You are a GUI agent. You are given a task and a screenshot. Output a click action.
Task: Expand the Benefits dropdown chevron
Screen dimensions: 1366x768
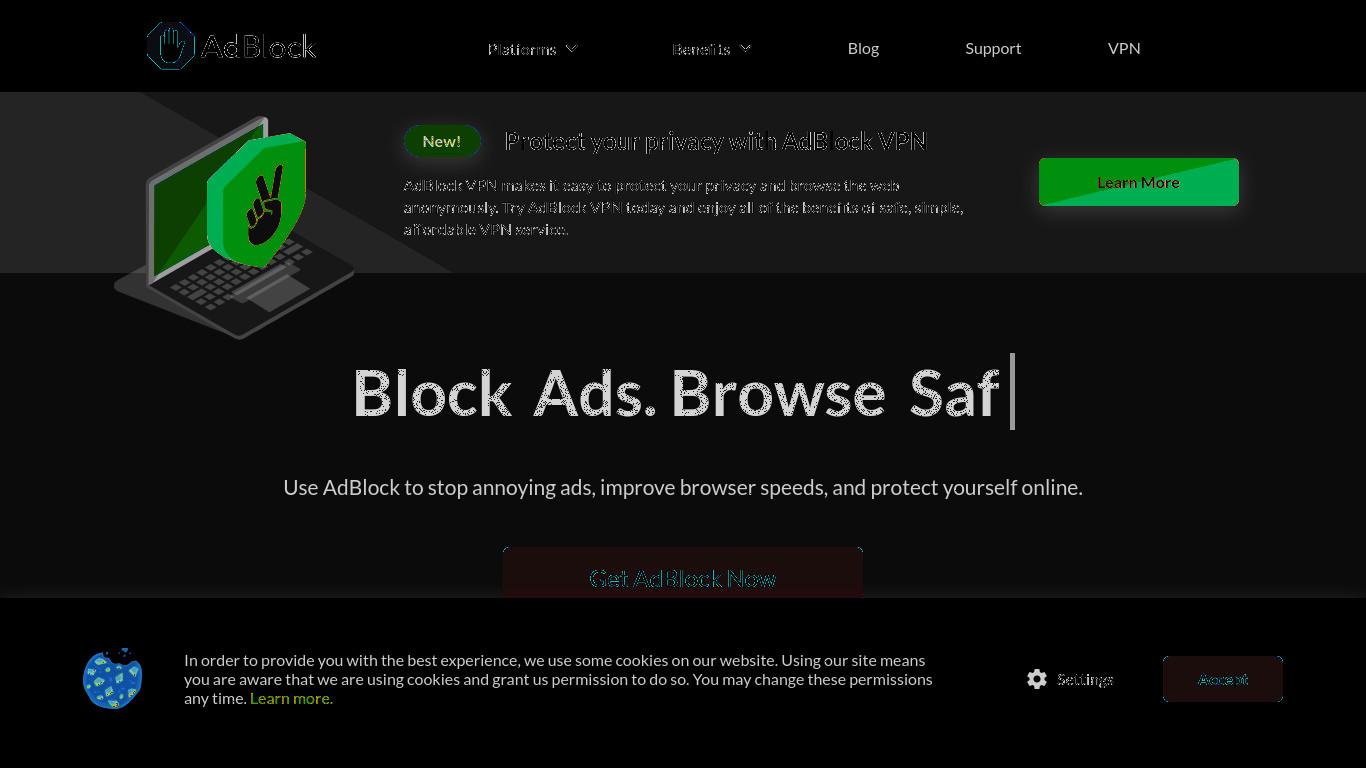click(745, 48)
